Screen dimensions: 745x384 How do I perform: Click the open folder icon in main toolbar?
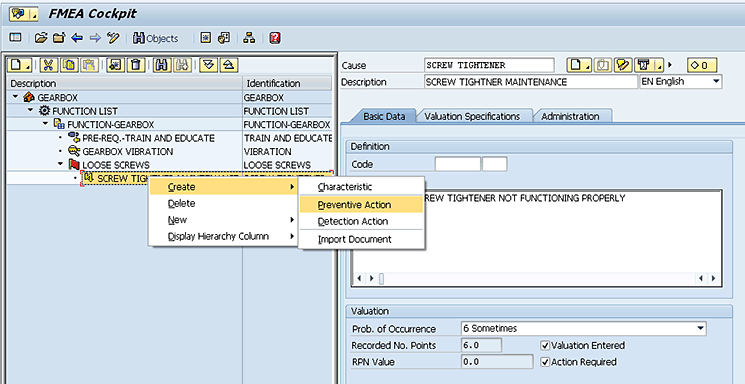pos(41,38)
